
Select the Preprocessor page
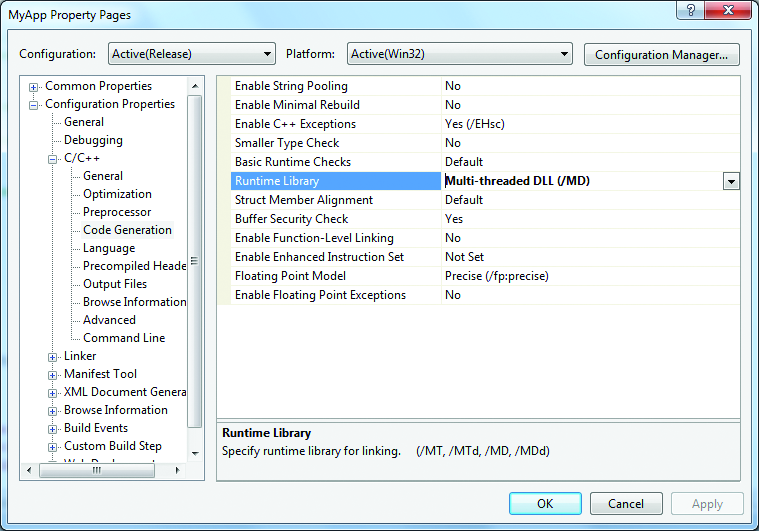tap(117, 212)
